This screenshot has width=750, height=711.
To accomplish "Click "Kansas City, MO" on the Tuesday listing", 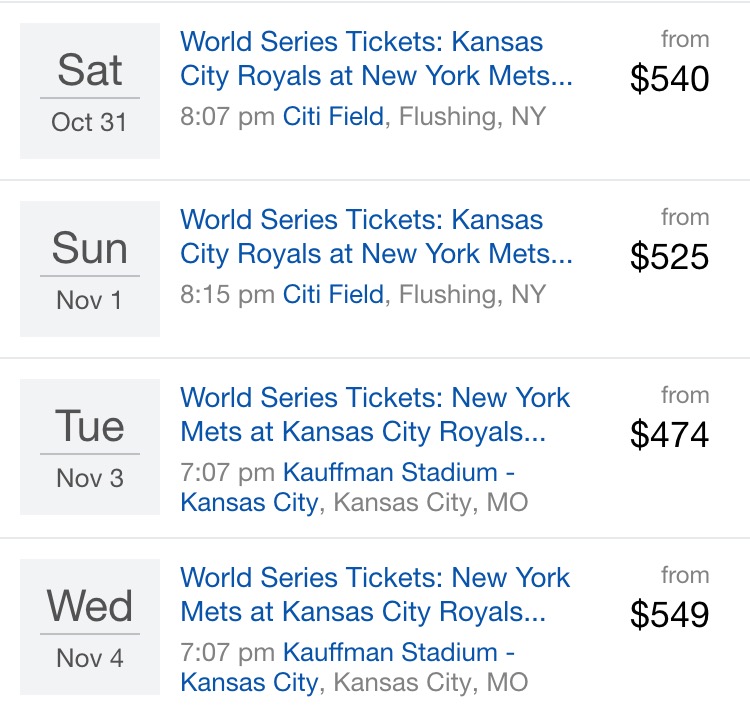I will [430, 502].
